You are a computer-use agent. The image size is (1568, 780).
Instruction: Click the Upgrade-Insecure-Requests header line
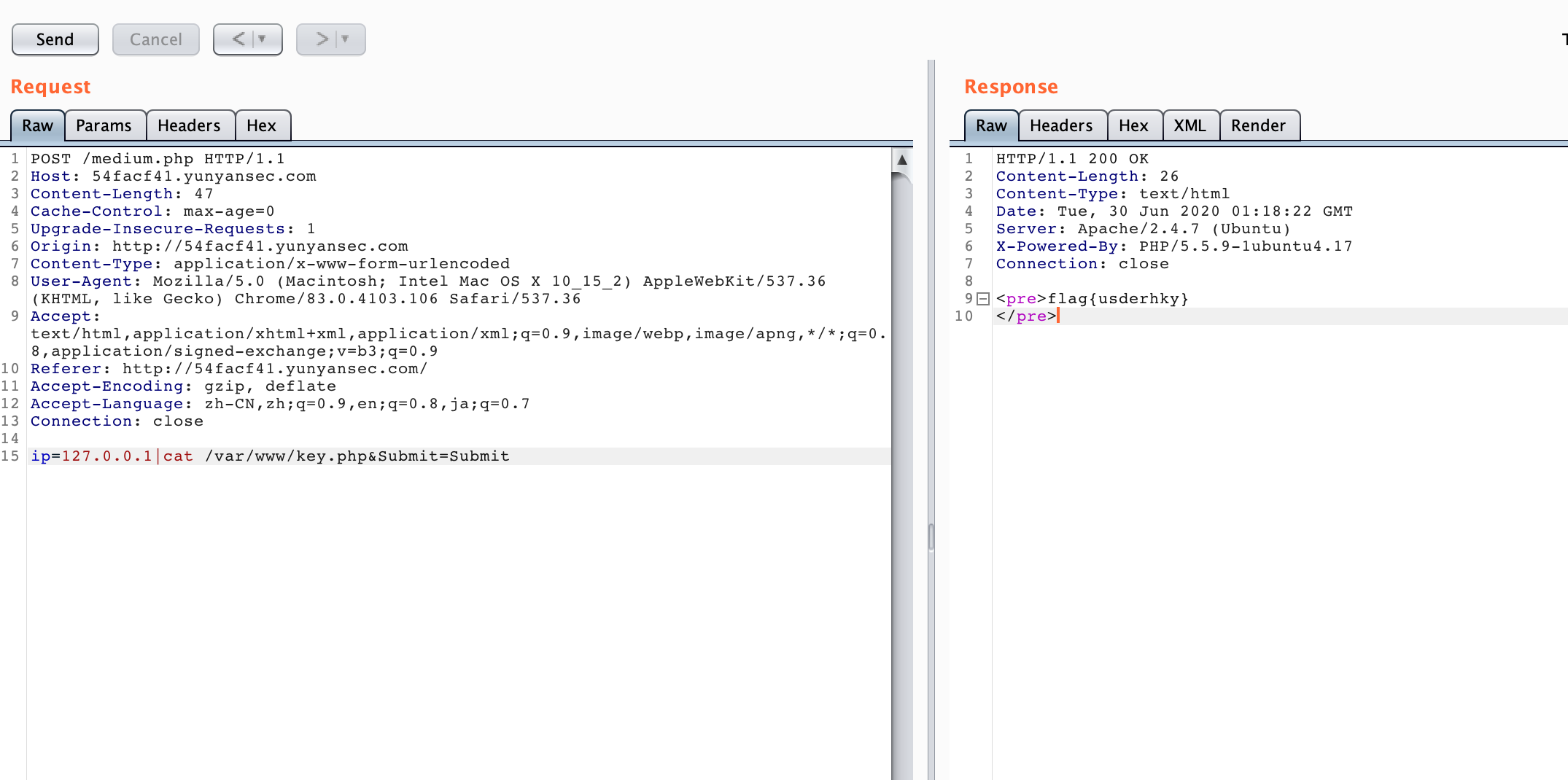(173, 229)
